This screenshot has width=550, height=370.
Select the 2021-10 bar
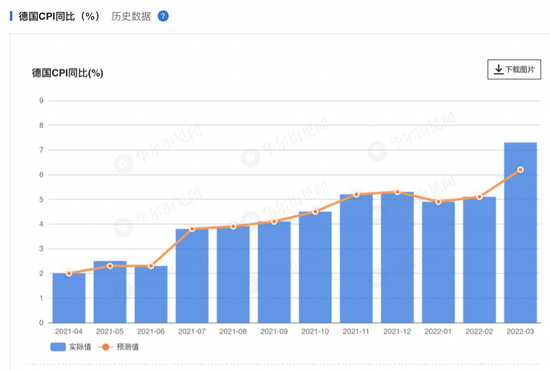point(315,267)
